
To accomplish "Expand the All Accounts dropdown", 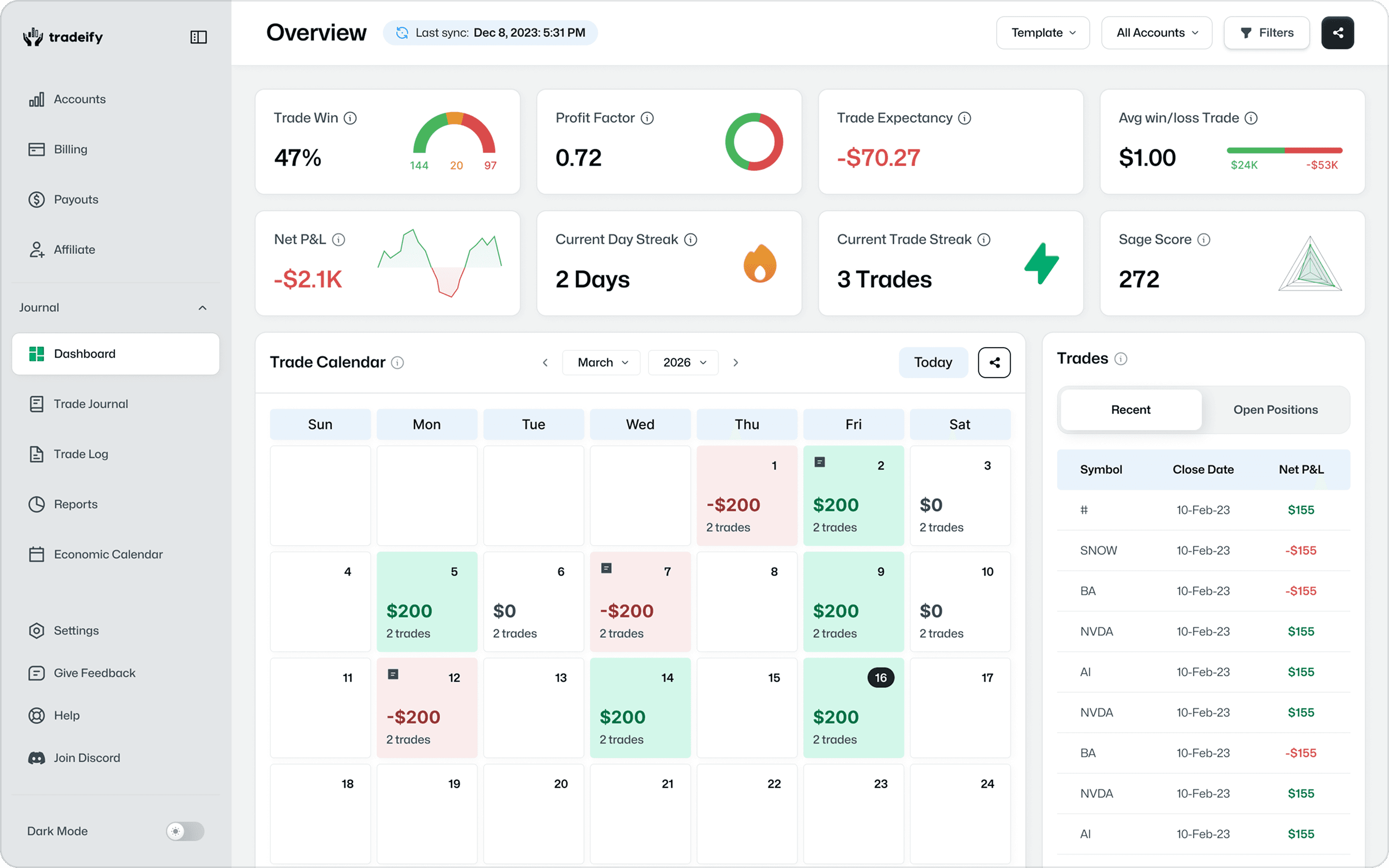I will [x=1156, y=33].
